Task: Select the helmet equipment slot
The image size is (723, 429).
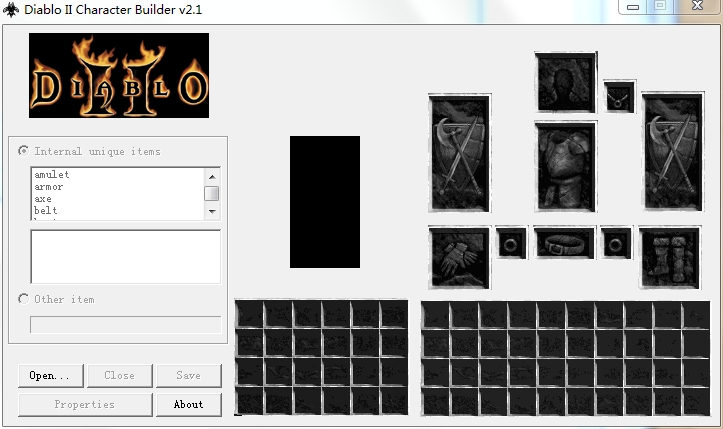Action: (x=566, y=82)
